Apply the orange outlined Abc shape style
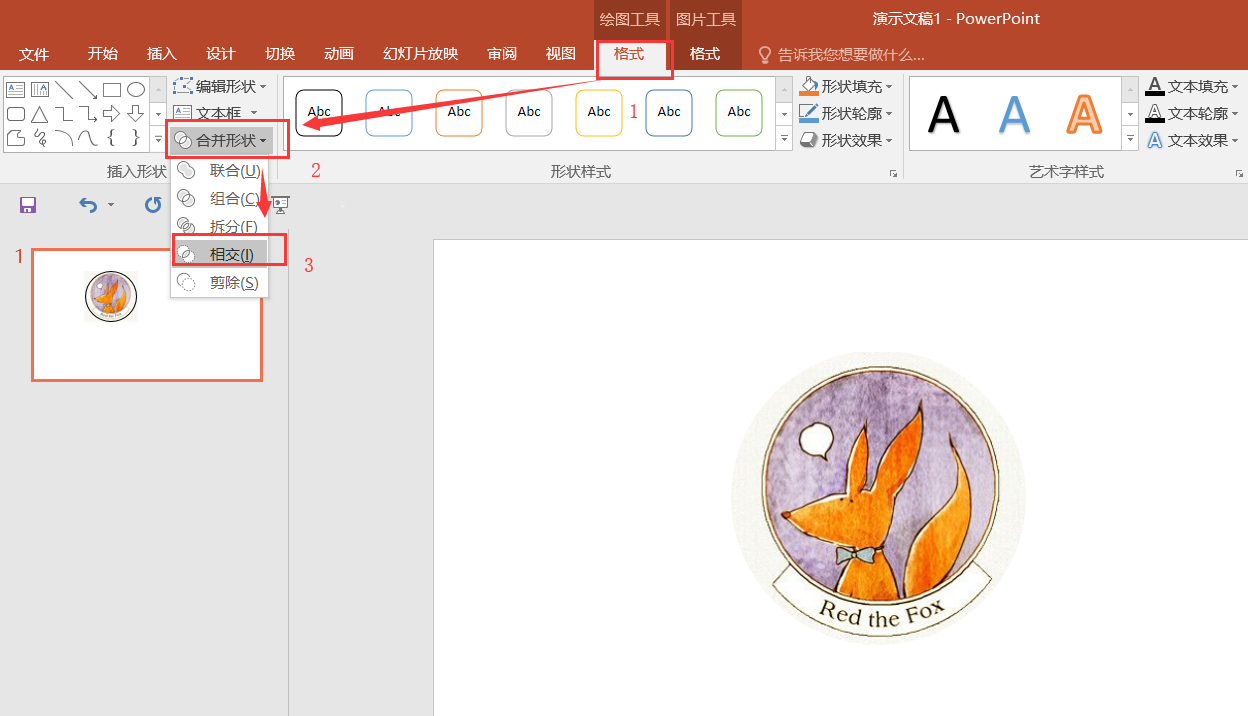1248x716 pixels. [x=459, y=112]
